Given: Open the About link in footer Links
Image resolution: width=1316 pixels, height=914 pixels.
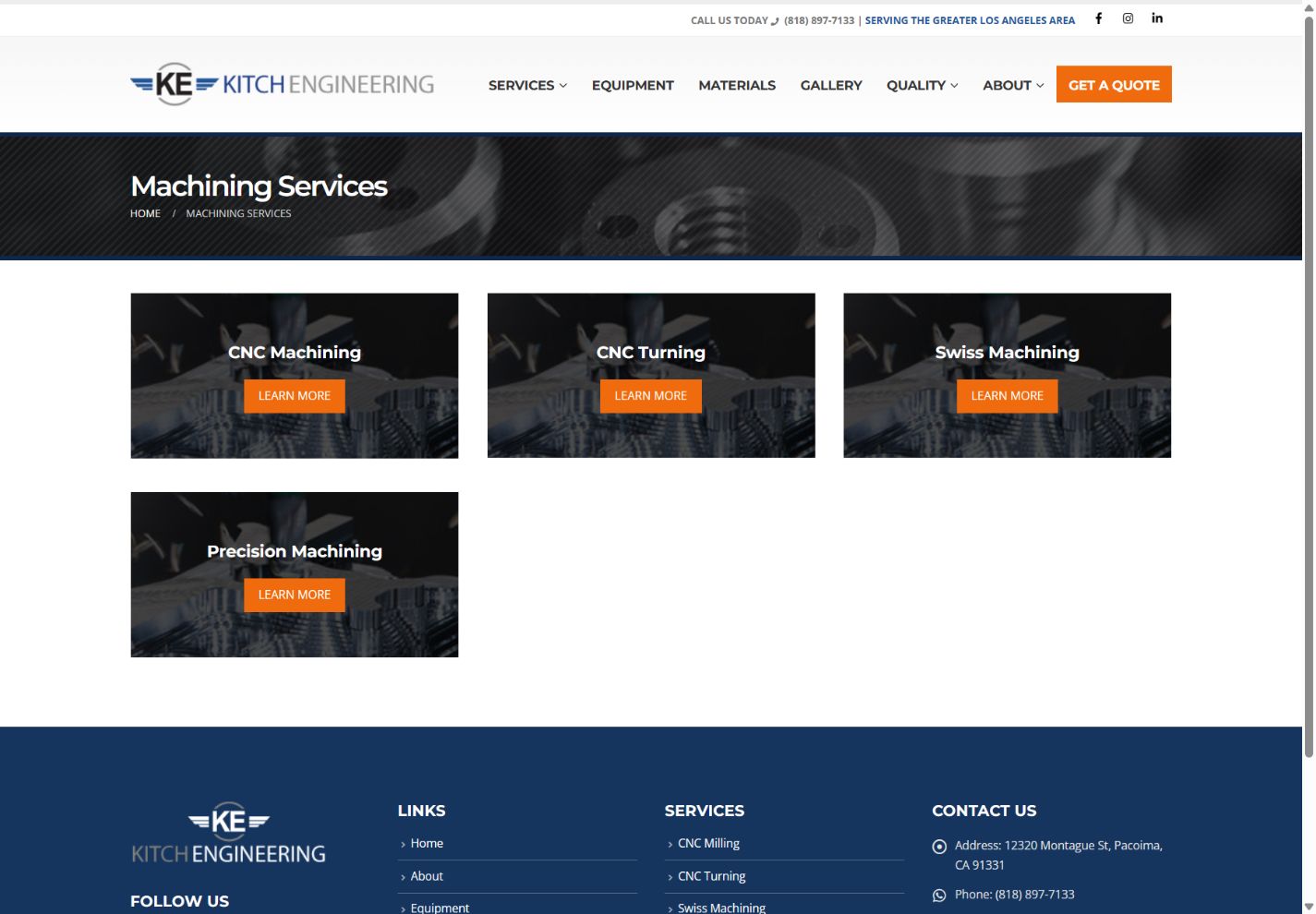Looking at the screenshot, I should click(427, 876).
